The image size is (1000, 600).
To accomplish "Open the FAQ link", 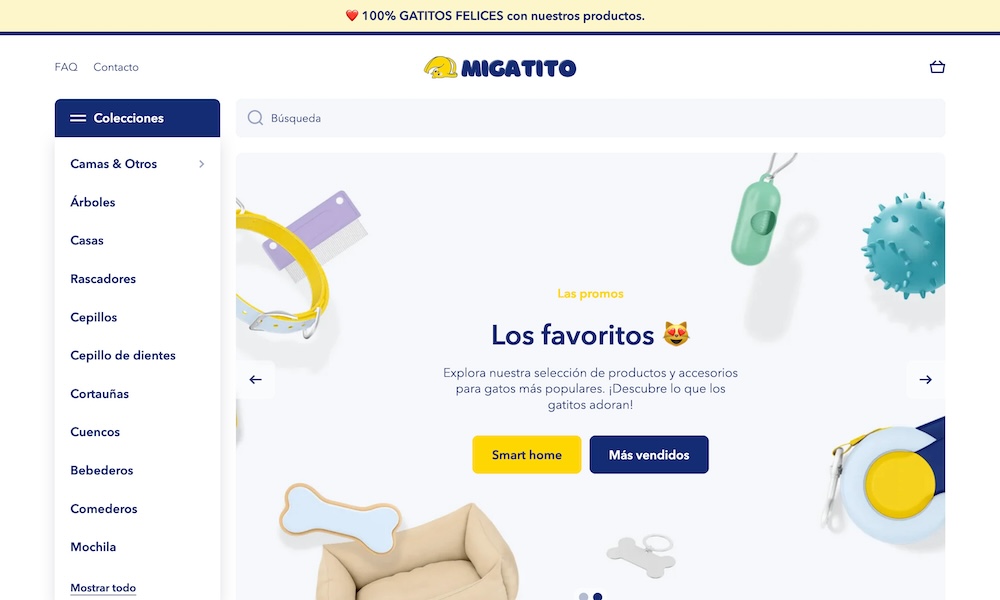I will click(66, 67).
